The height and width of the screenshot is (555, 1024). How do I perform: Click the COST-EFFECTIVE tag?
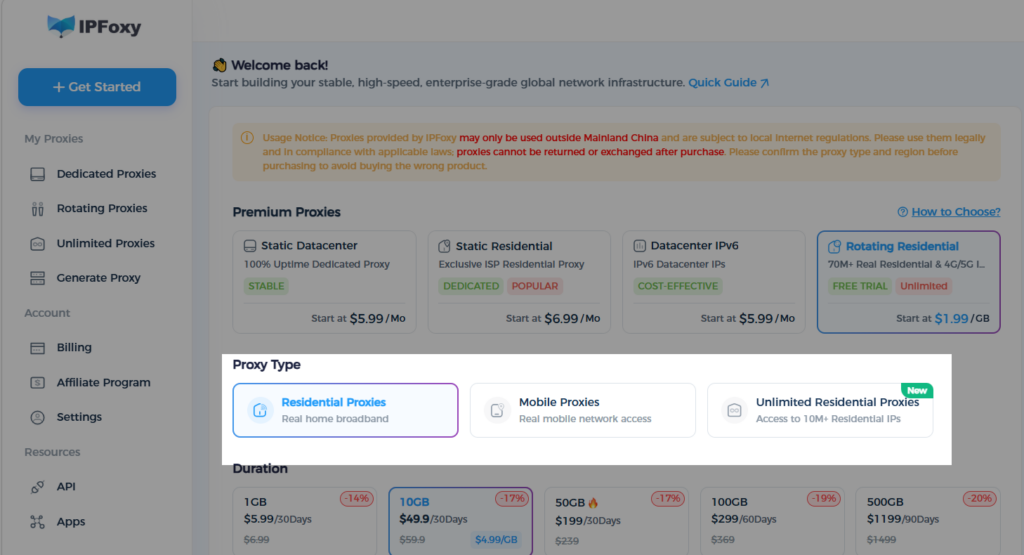[x=678, y=286]
